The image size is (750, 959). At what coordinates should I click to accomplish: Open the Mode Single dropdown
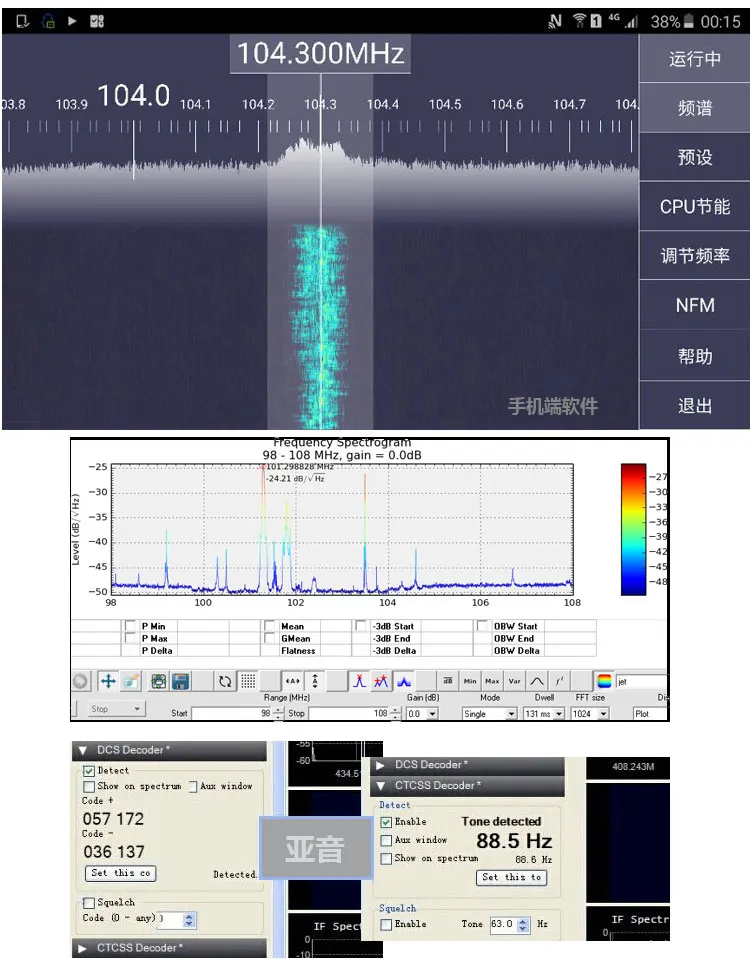[x=489, y=714]
